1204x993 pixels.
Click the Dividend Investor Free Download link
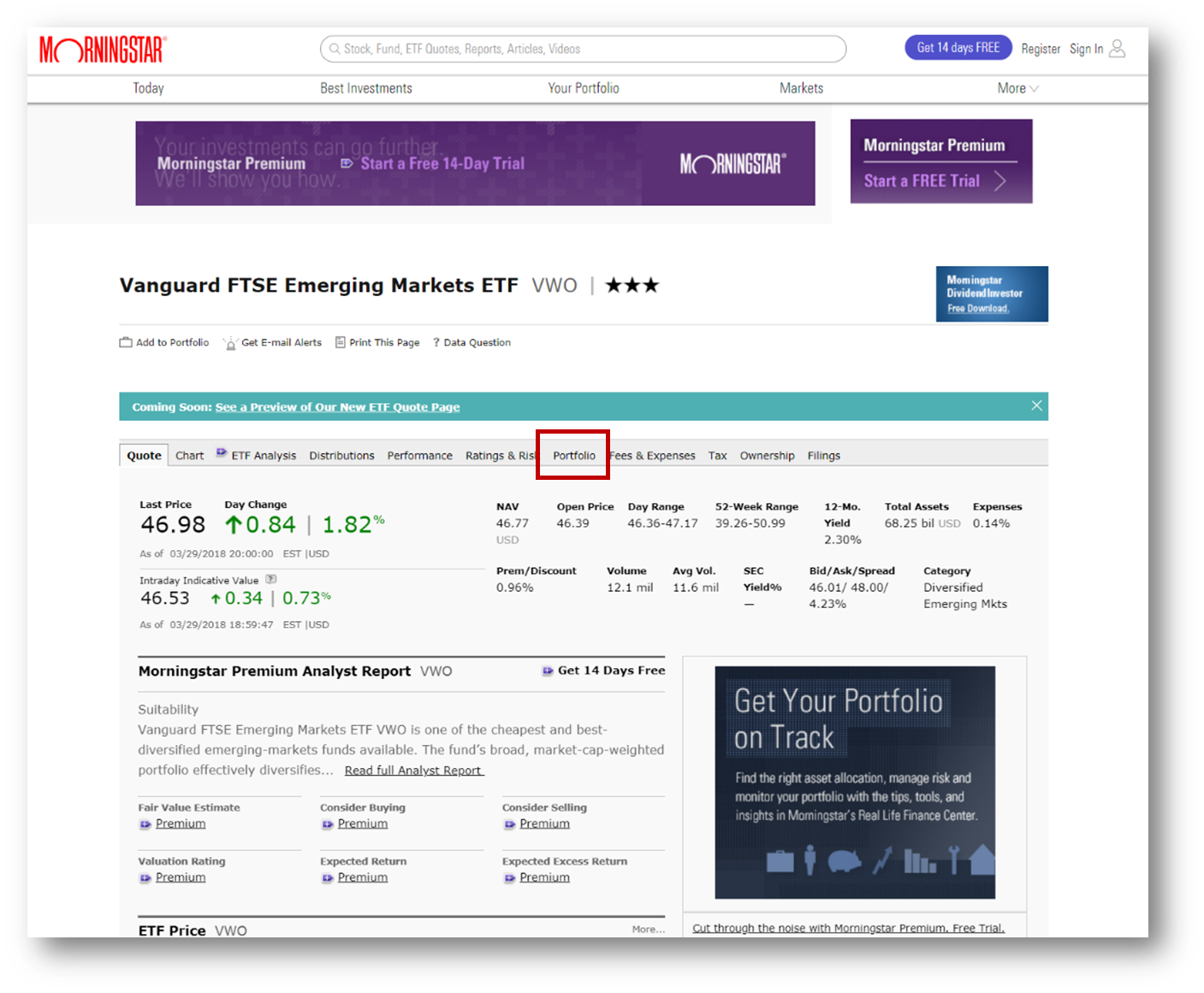[x=978, y=309]
